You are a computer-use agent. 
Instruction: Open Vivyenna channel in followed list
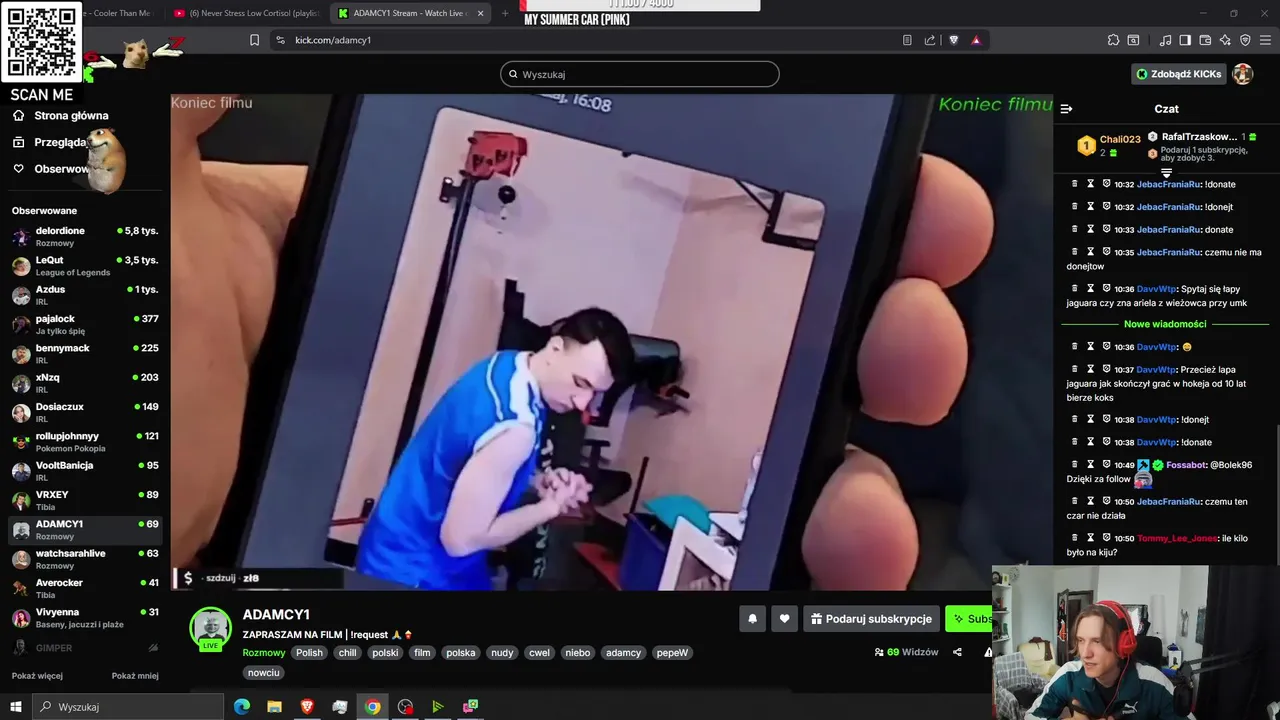85,618
